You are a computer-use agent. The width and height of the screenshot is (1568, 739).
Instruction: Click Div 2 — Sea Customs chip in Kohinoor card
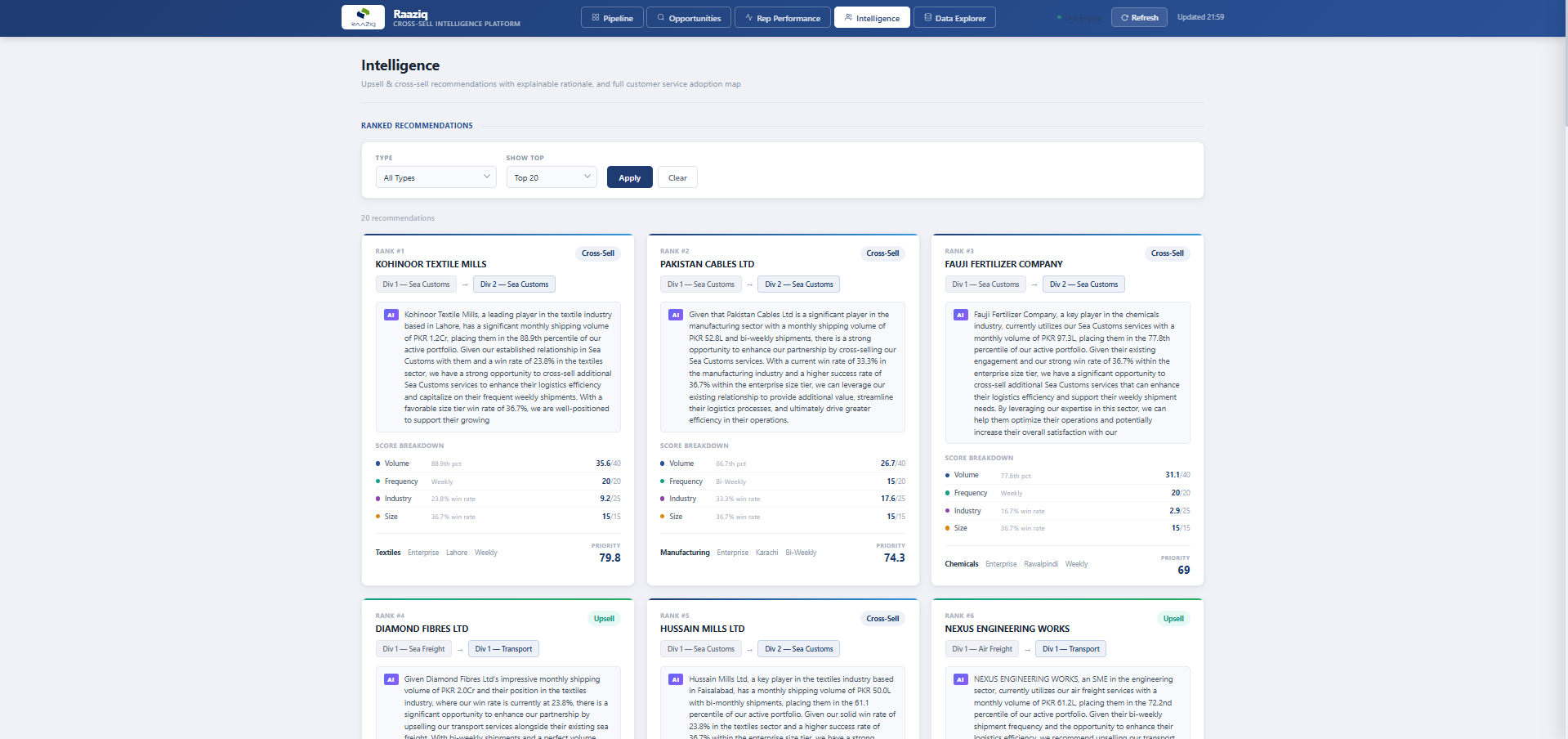click(514, 284)
